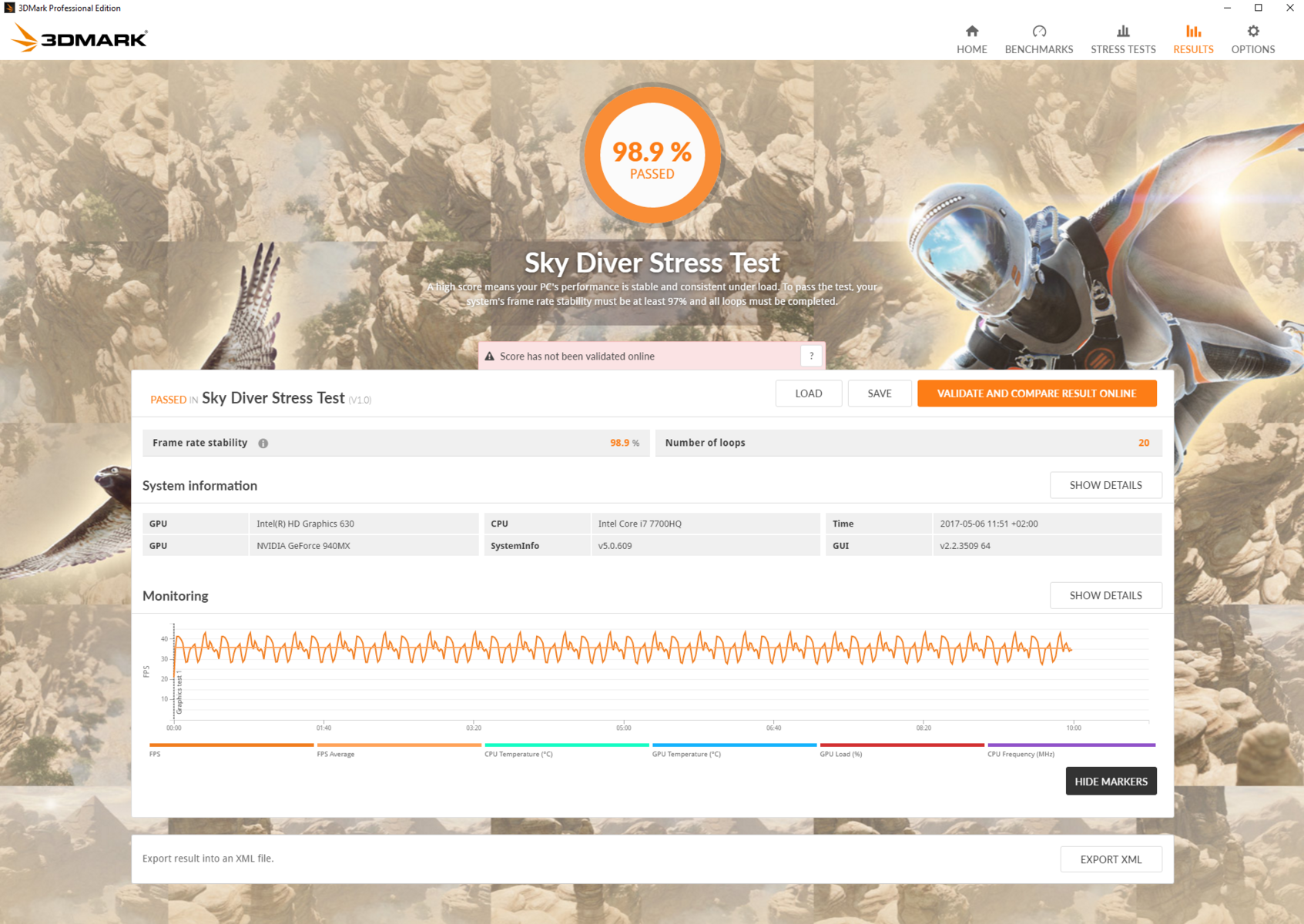This screenshot has height=924, width=1304.
Task: Minimize the 3DMark window
Action: point(1227,8)
